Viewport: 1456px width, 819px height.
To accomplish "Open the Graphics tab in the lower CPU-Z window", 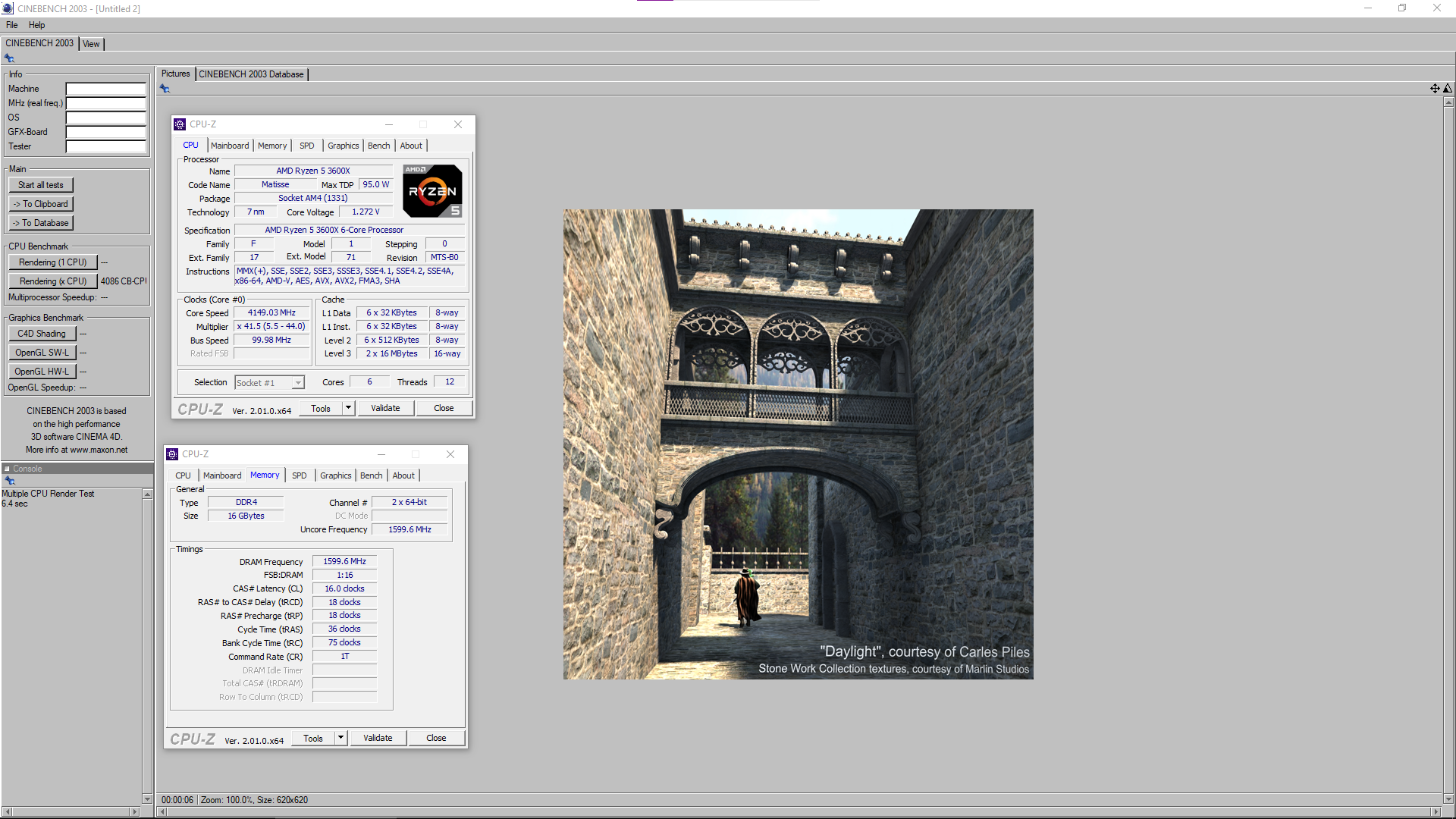I will point(336,475).
